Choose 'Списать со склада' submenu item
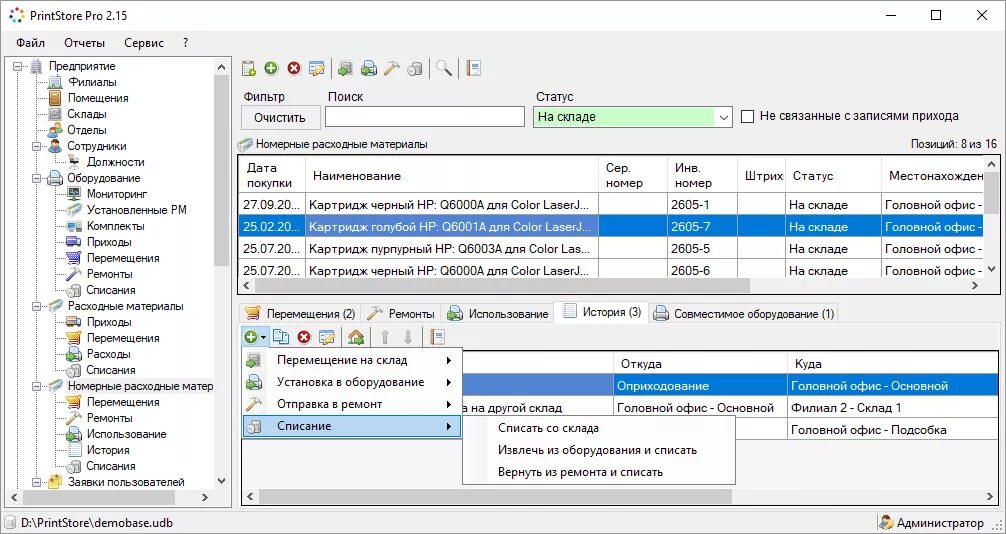The image size is (1006, 534). (598, 428)
